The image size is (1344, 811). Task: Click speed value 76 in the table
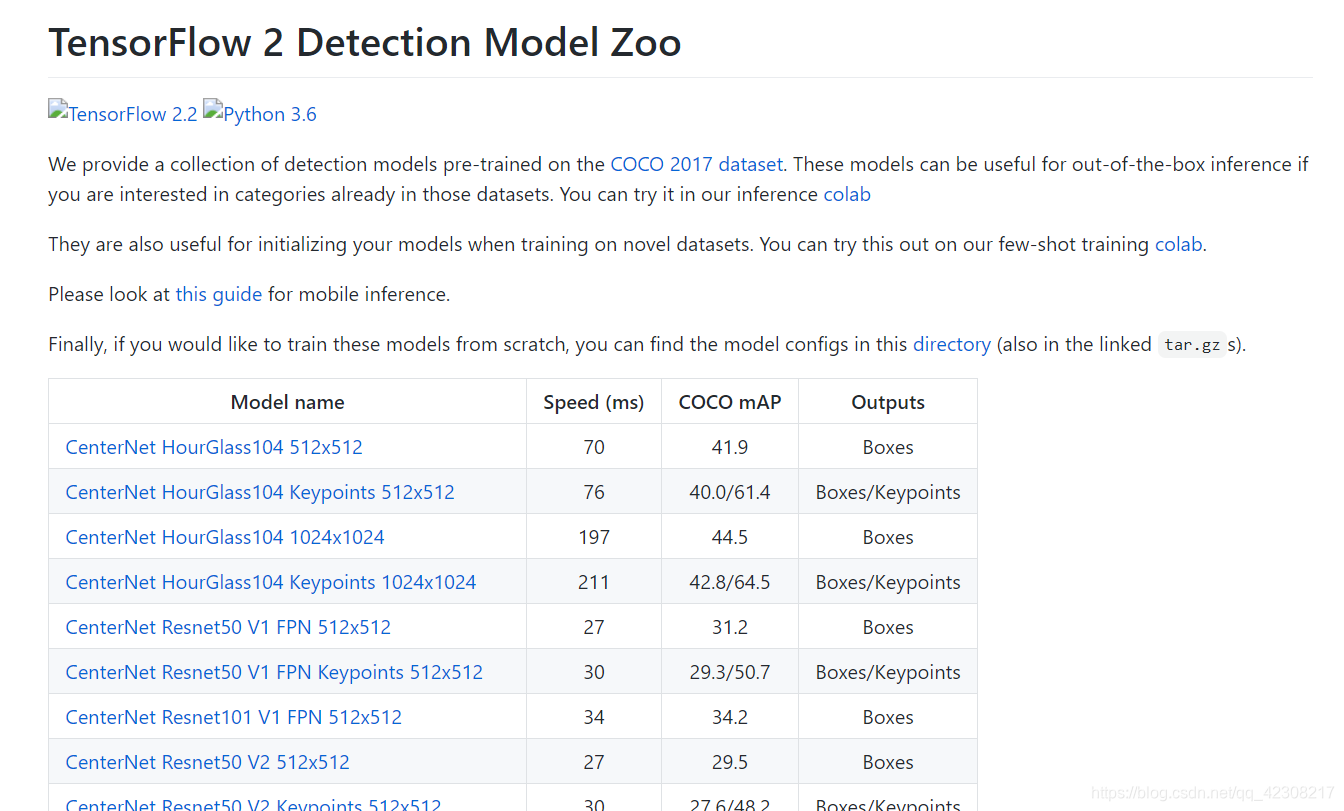tap(594, 492)
